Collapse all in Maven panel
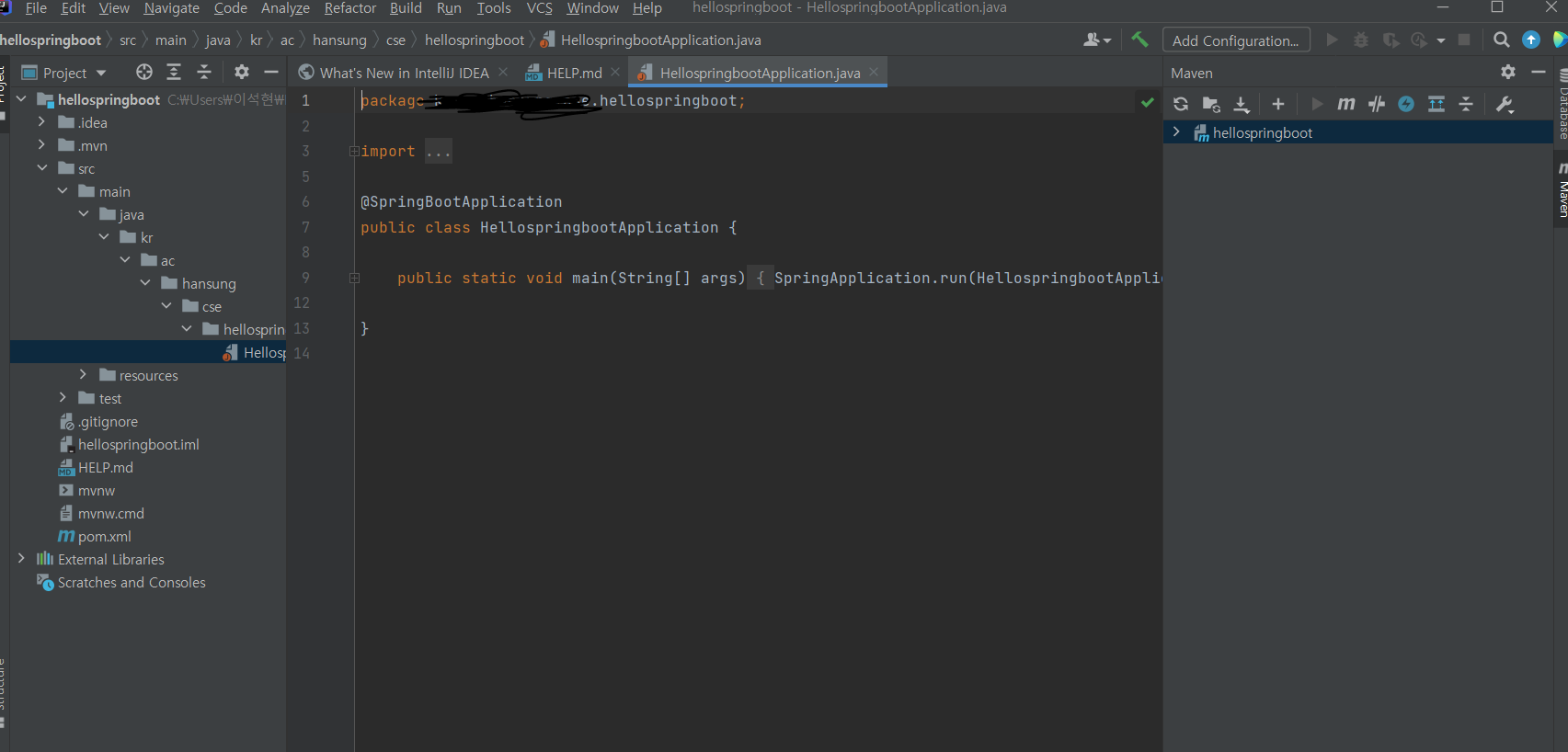Viewport: 1568px width, 752px height. click(1466, 104)
